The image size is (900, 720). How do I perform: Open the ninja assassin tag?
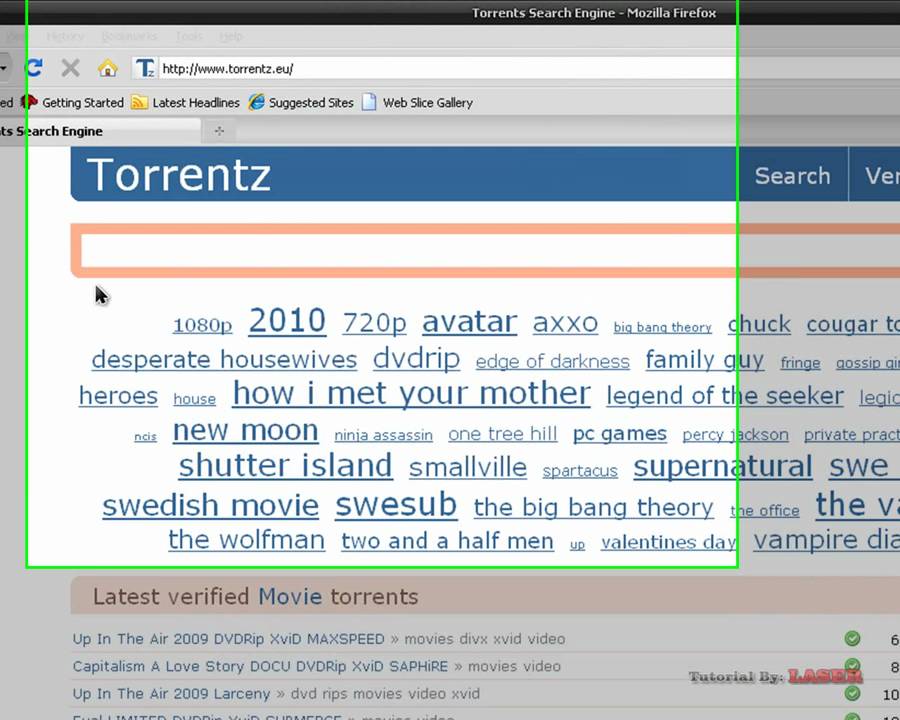coord(383,435)
